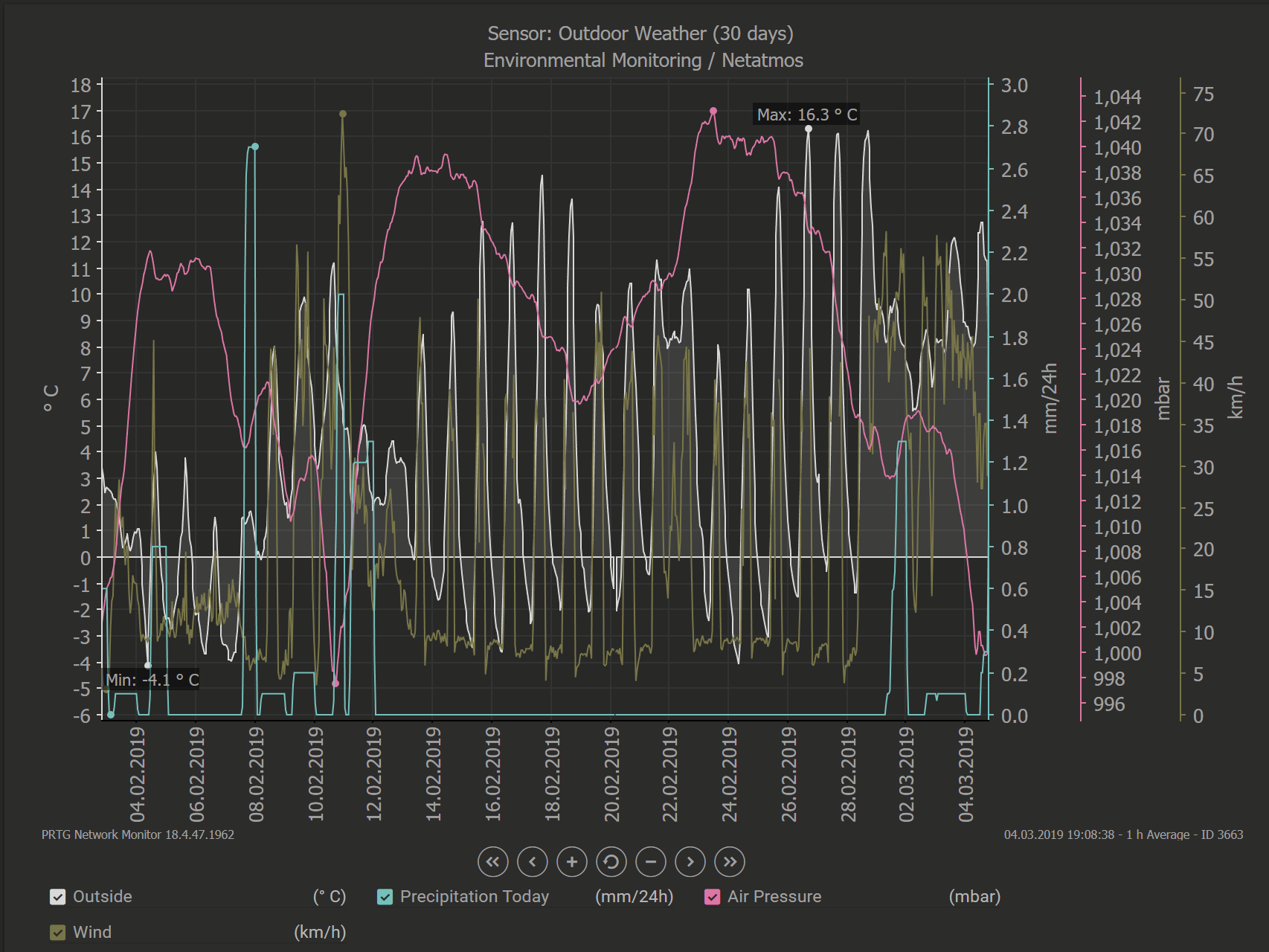Zoom in with the plus button
The width and height of the screenshot is (1269, 952).
pos(571,862)
